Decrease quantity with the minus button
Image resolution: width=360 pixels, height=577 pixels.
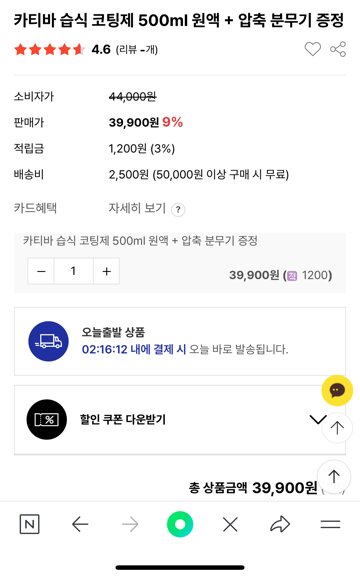(x=41, y=271)
